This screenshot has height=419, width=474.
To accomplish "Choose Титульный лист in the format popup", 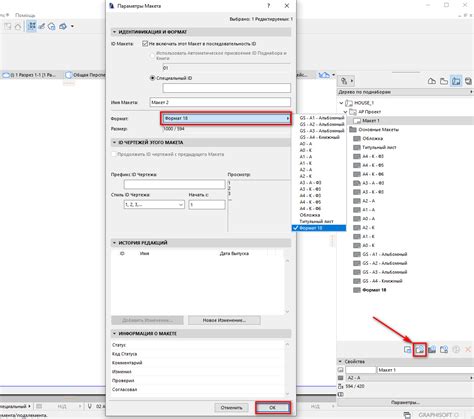I will [316, 221].
